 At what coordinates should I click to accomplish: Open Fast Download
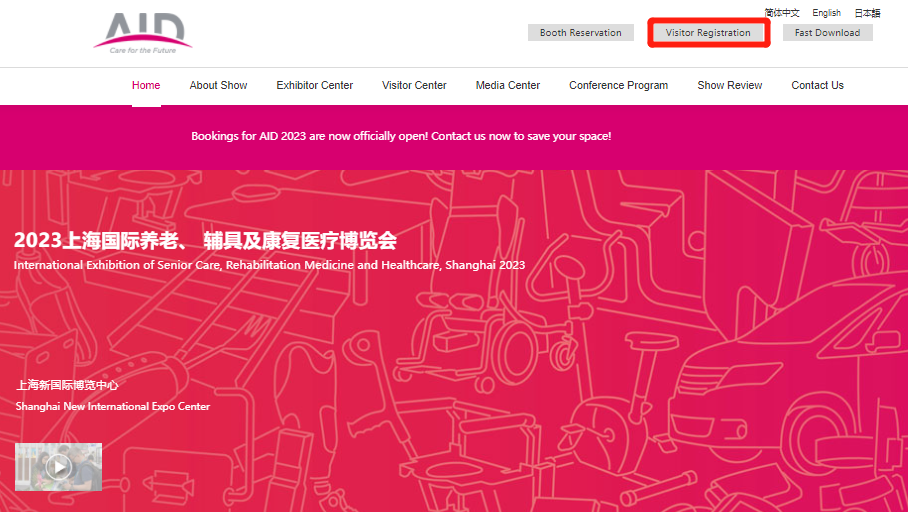click(828, 32)
